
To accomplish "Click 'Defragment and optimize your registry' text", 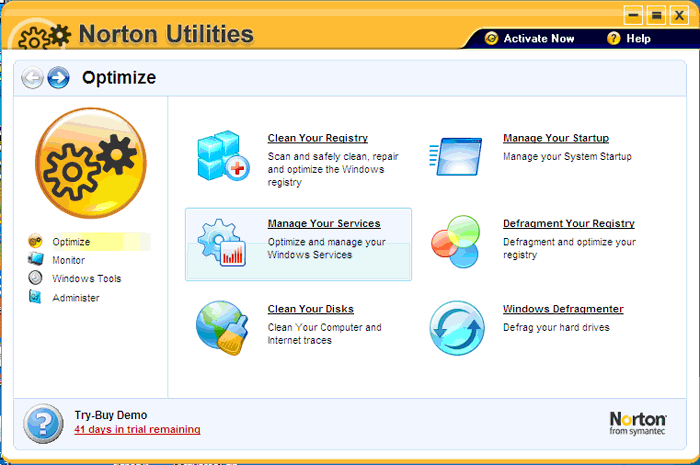I will click(569, 248).
